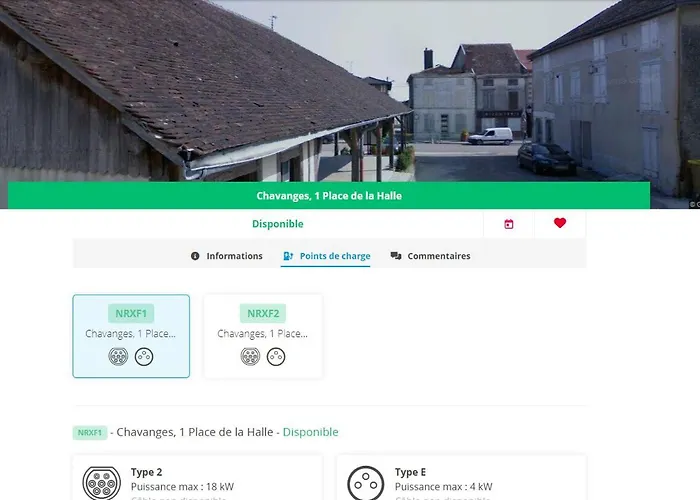Click Puissance max : 18 kW text

[182, 487]
